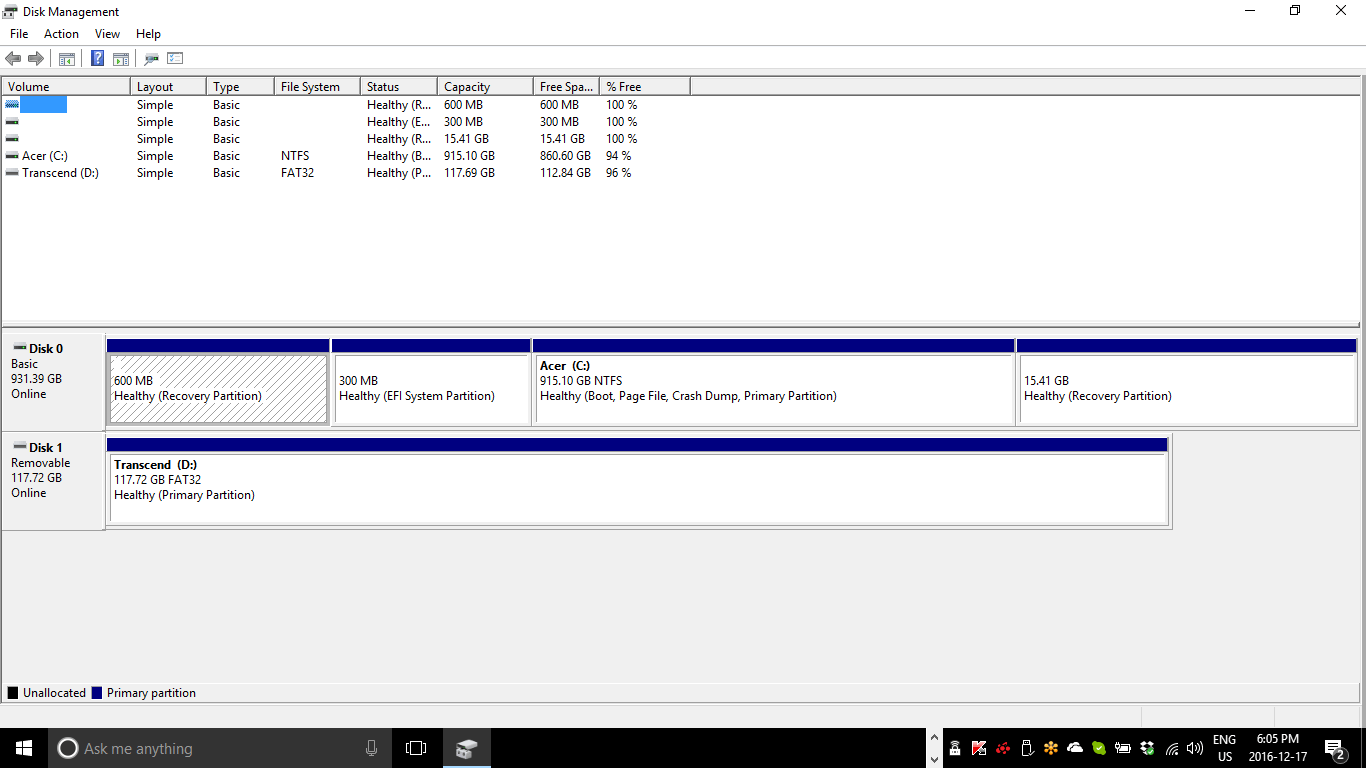Click the checklist Settings toolbar icon
The width and height of the screenshot is (1366, 768).
[175, 59]
